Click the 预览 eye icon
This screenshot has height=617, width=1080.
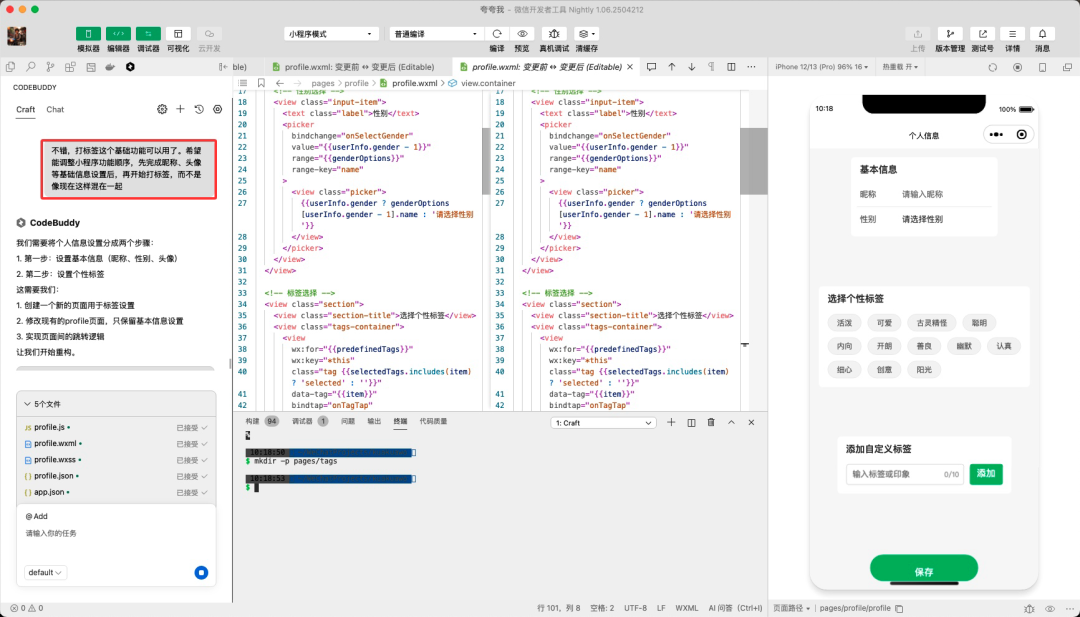[522, 33]
